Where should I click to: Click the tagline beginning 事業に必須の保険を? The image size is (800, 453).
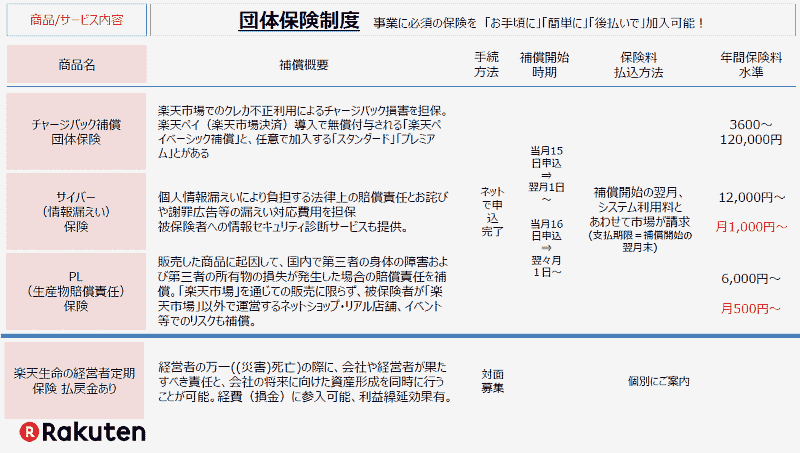[x=538, y=23]
